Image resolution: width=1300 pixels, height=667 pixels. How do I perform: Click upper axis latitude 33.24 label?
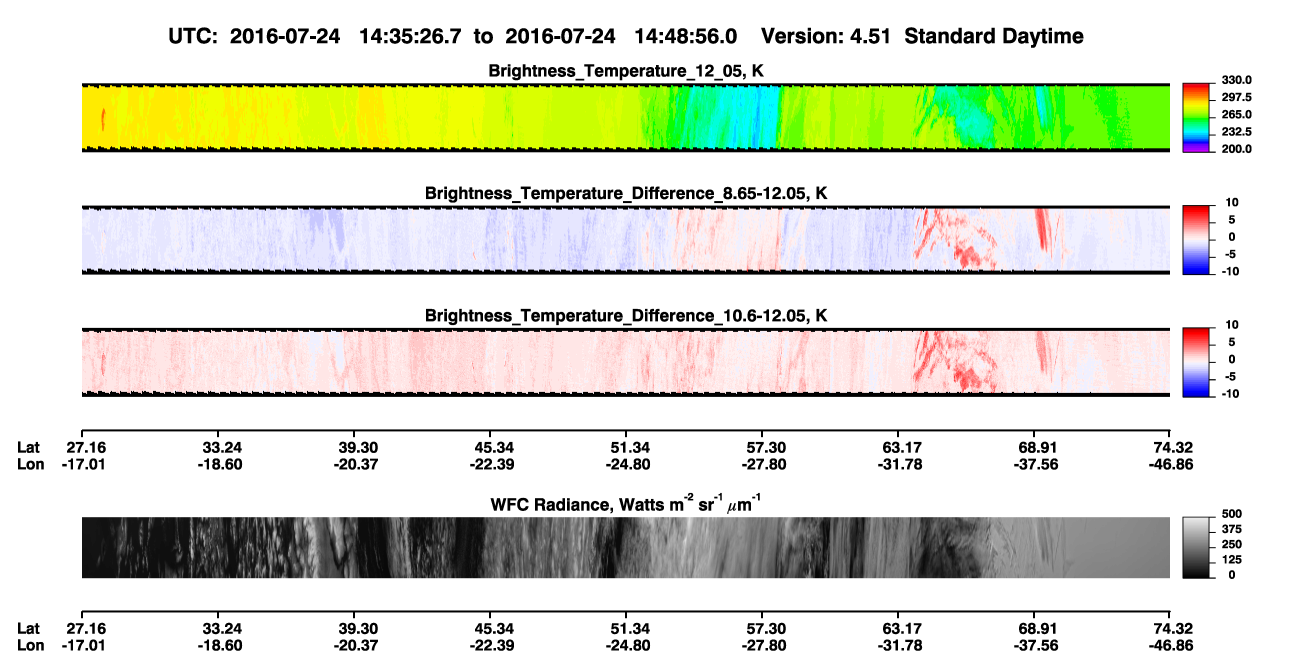[x=221, y=447]
